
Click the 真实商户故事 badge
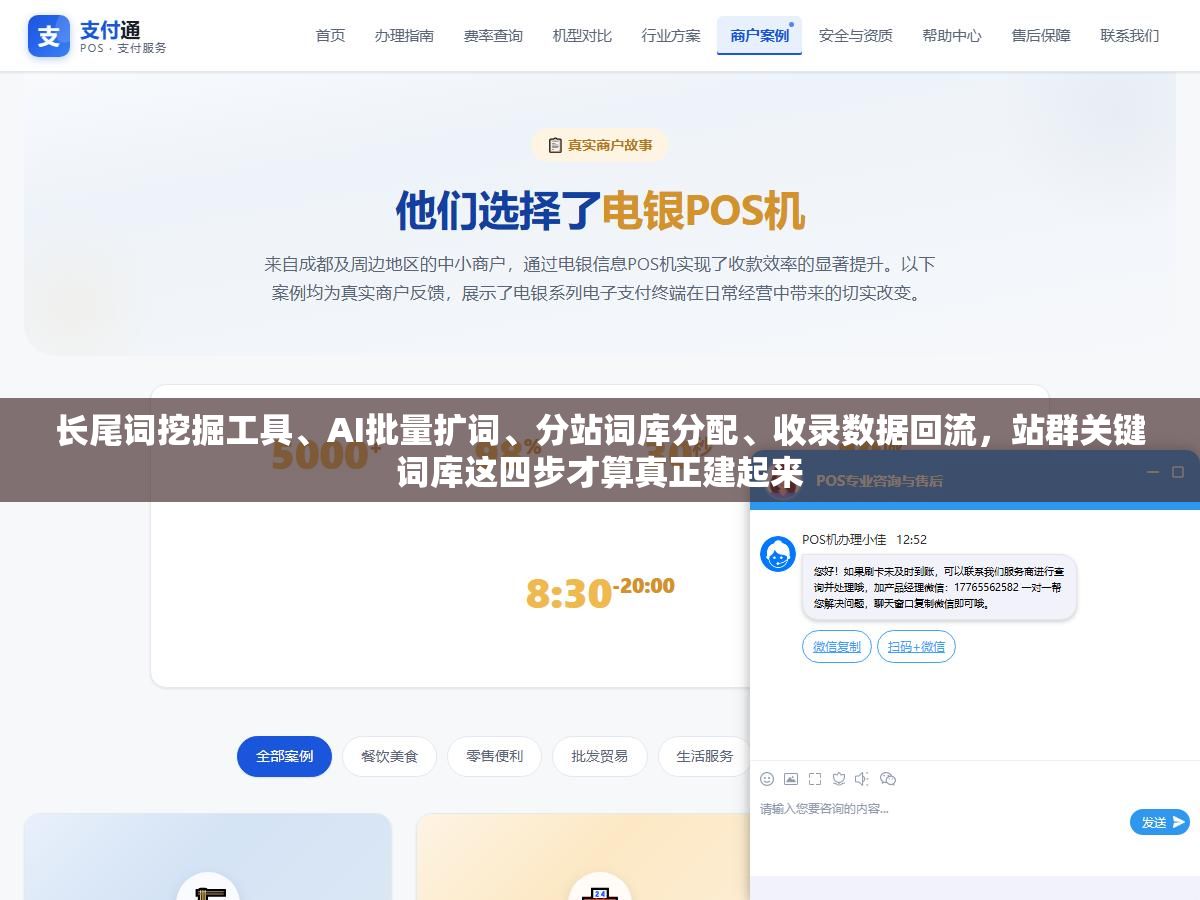[600, 145]
